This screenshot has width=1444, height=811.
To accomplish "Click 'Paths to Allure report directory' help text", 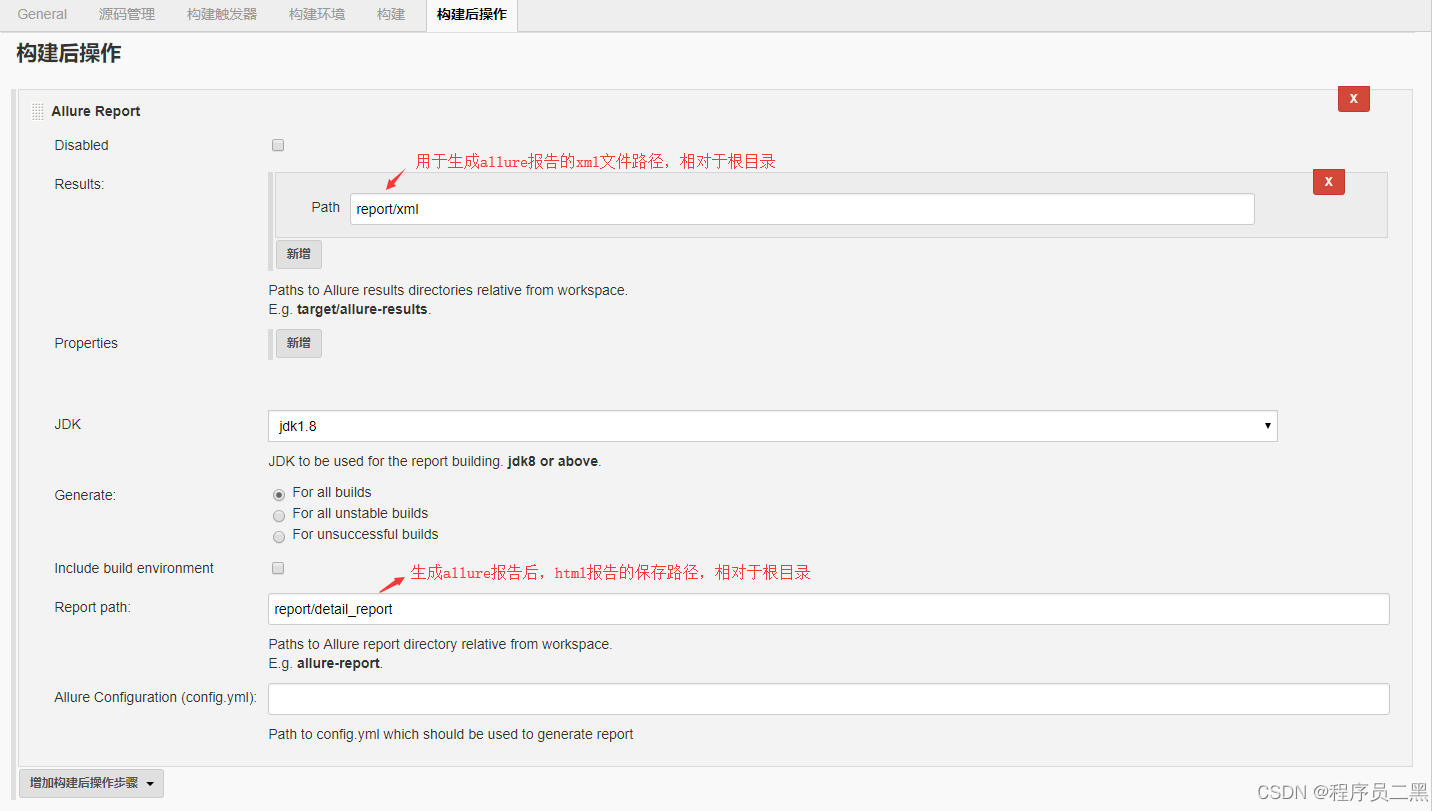I will (x=440, y=644).
